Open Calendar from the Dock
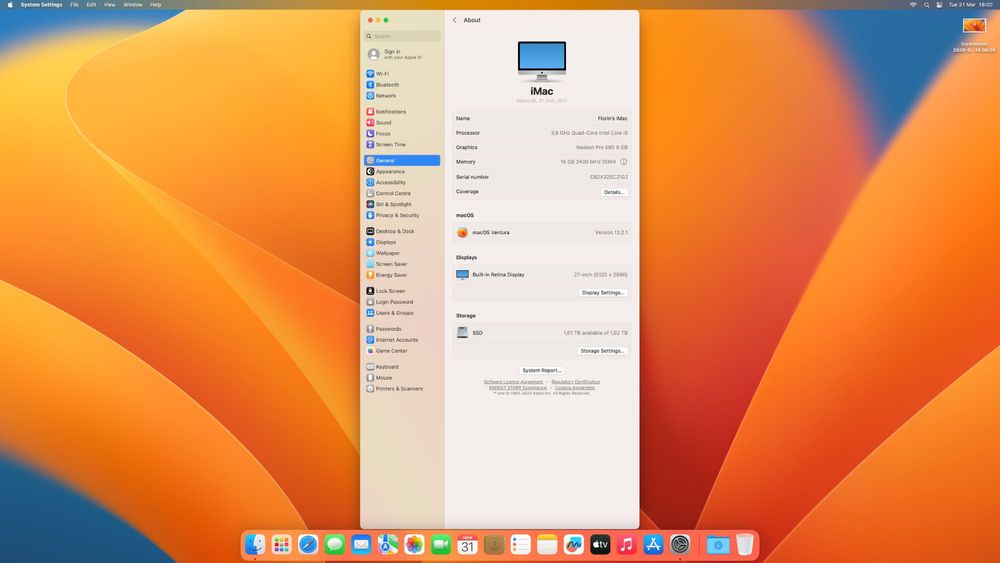This screenshot has height=563, width=1000. click(x=467, y=545)
